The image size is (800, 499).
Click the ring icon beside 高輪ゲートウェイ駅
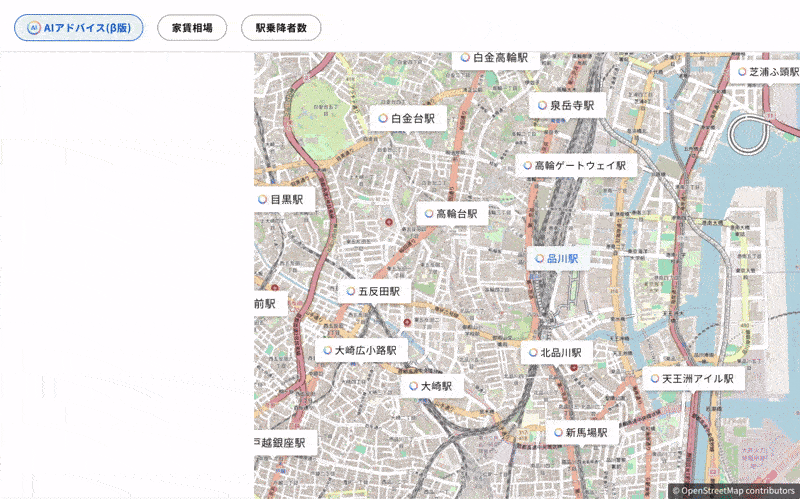tap(526, 166)
